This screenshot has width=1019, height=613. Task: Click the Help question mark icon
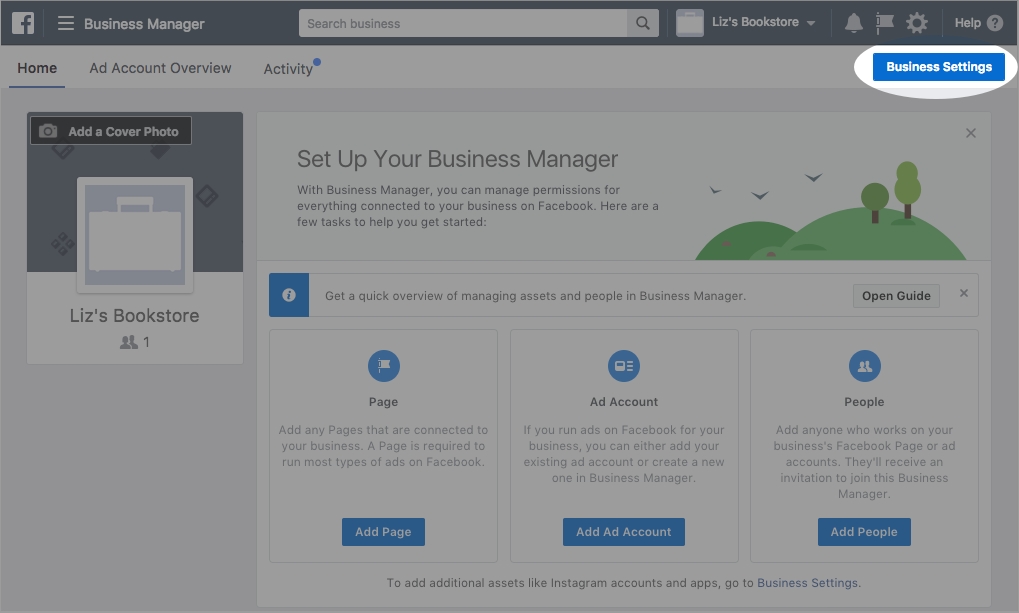994,23
